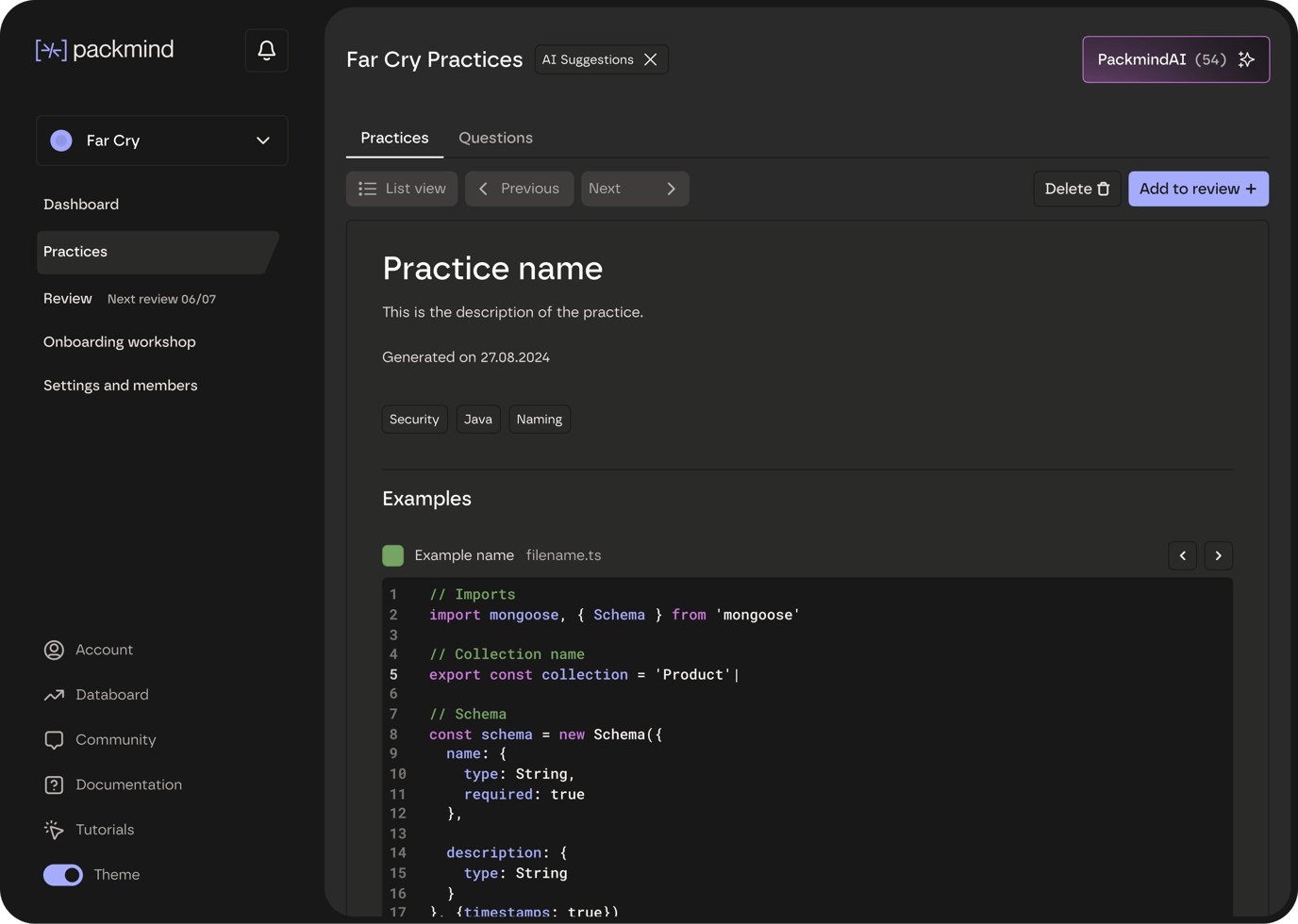Viewport: 1298px width, 924px height.
Task: Open the Account page
Action: click(x=89, y=650)
